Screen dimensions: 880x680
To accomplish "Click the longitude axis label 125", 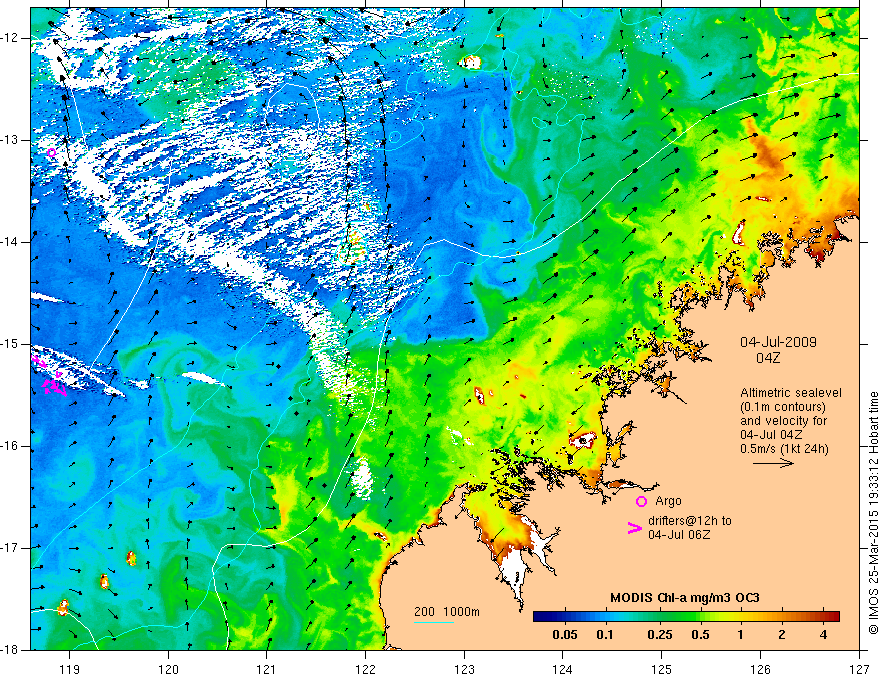I will (x=662, y=669).
